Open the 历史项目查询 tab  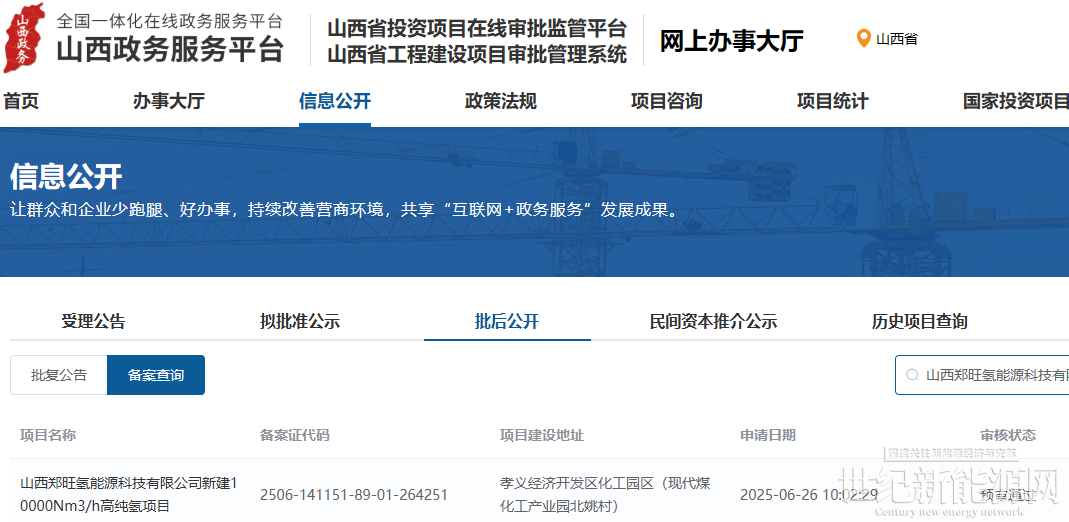coord(920,322)
